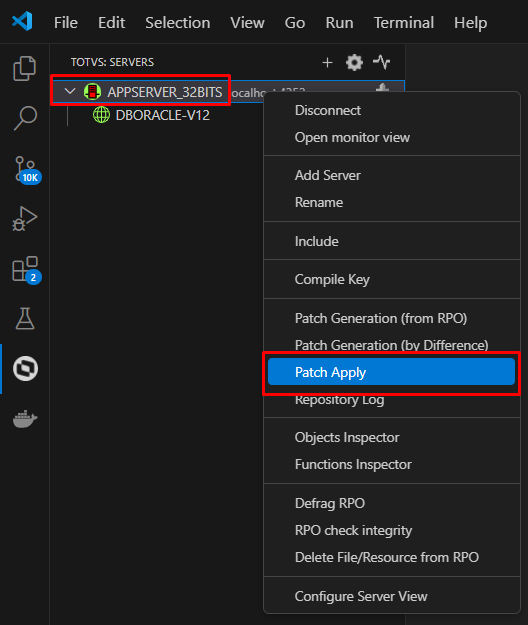Open the Run menu
This screenshot has width=528, height=625.
tap(340, 23)
